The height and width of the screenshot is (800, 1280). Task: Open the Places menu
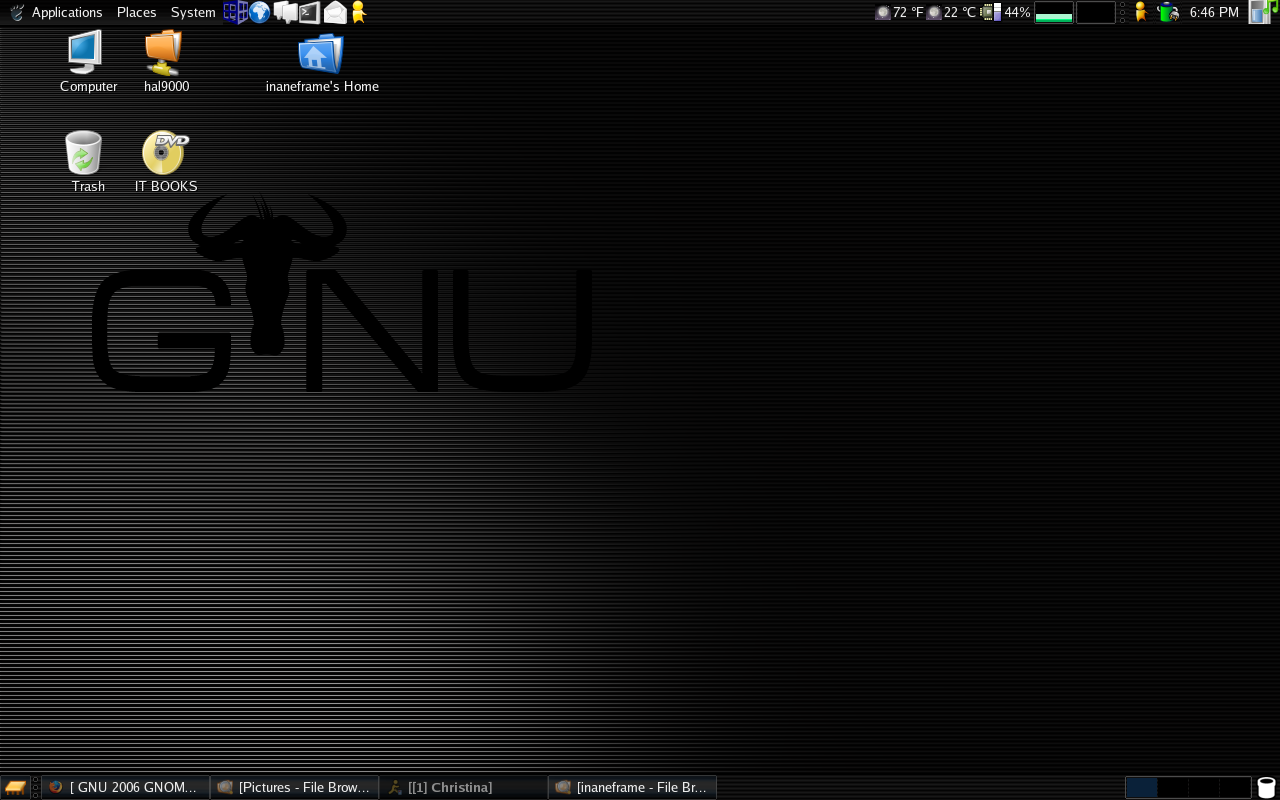pos(136,12)
